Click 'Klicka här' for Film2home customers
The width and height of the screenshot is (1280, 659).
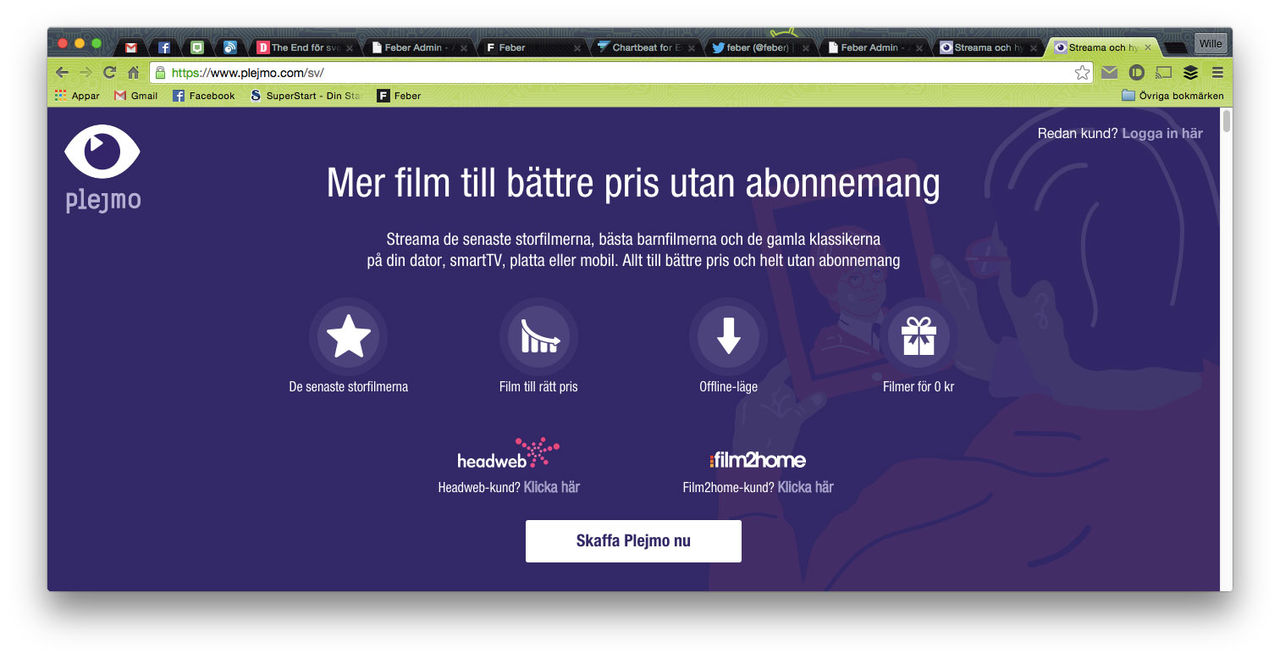pos(806,487)
